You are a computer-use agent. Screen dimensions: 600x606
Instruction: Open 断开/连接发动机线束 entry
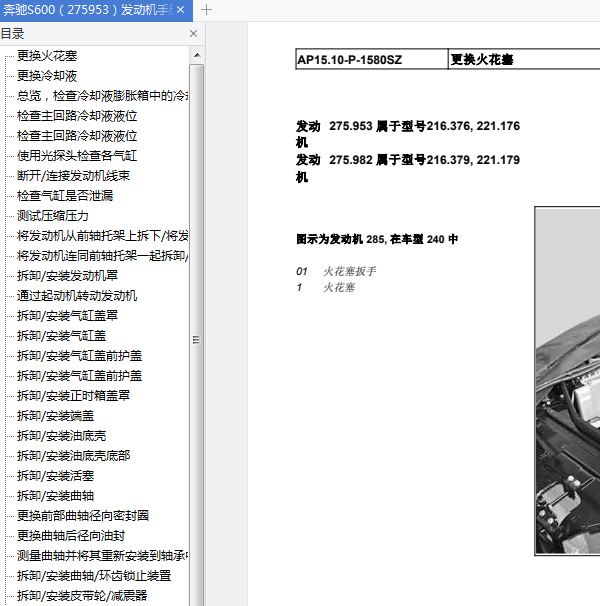(x=73, y=176)
